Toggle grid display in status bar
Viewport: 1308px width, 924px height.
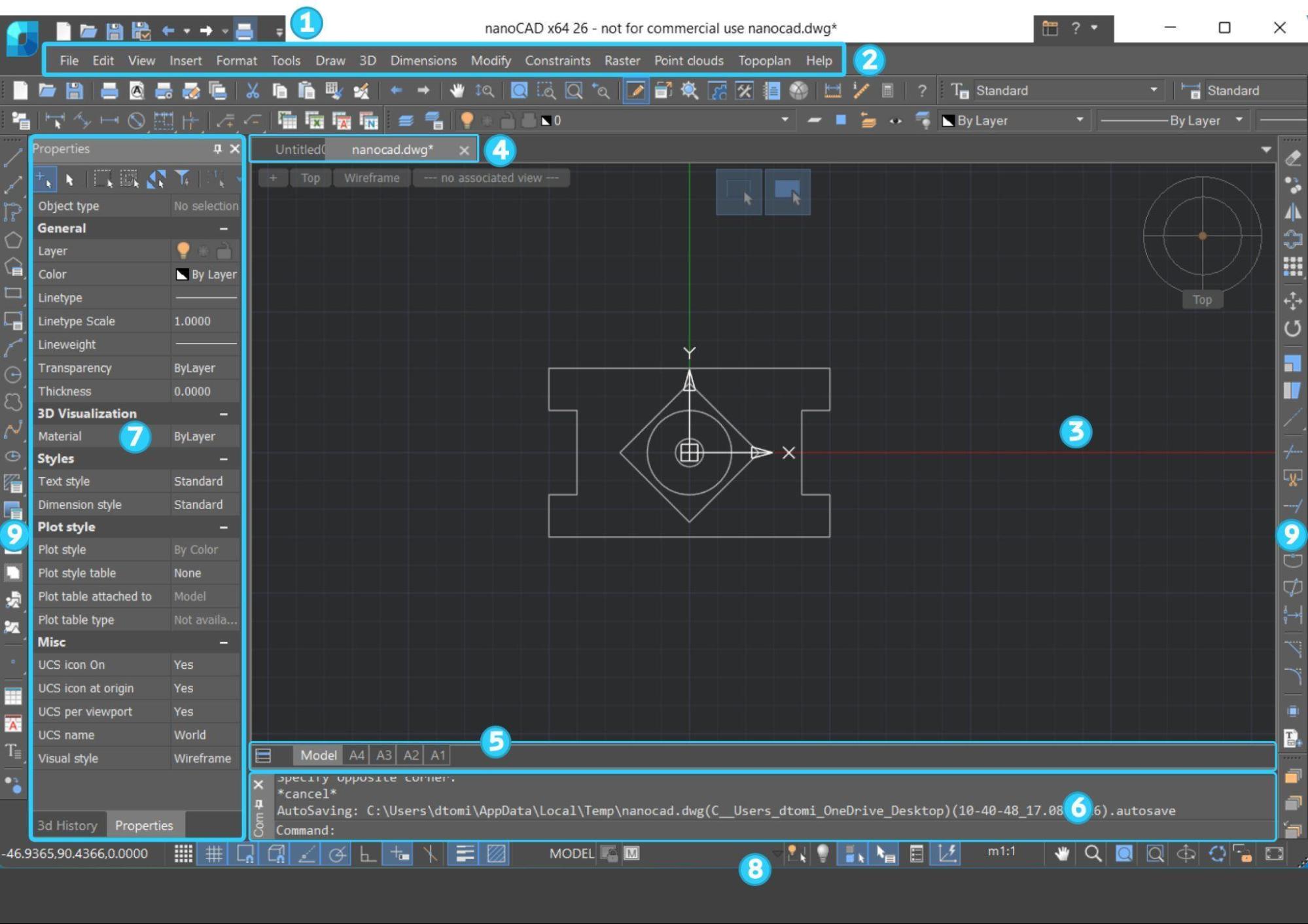[x=214, y=853]
